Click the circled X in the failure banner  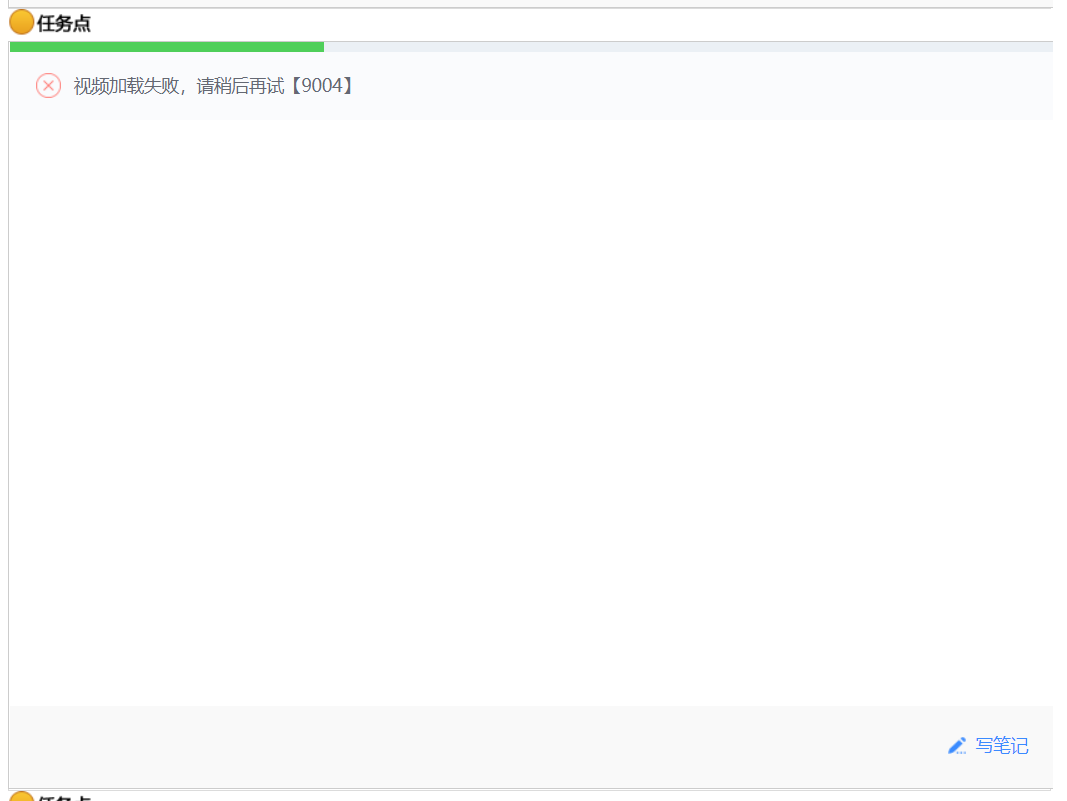tap(47, 86)
